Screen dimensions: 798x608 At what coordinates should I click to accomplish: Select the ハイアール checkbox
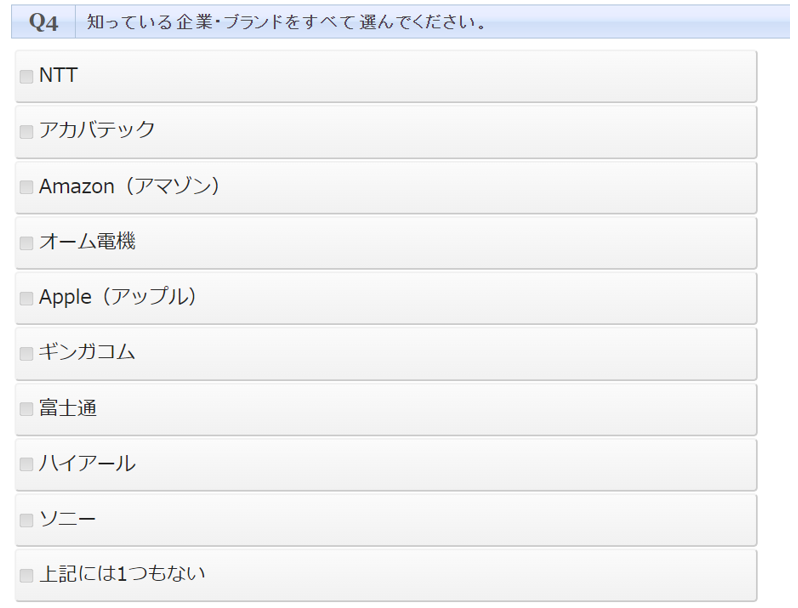point(27,465)
